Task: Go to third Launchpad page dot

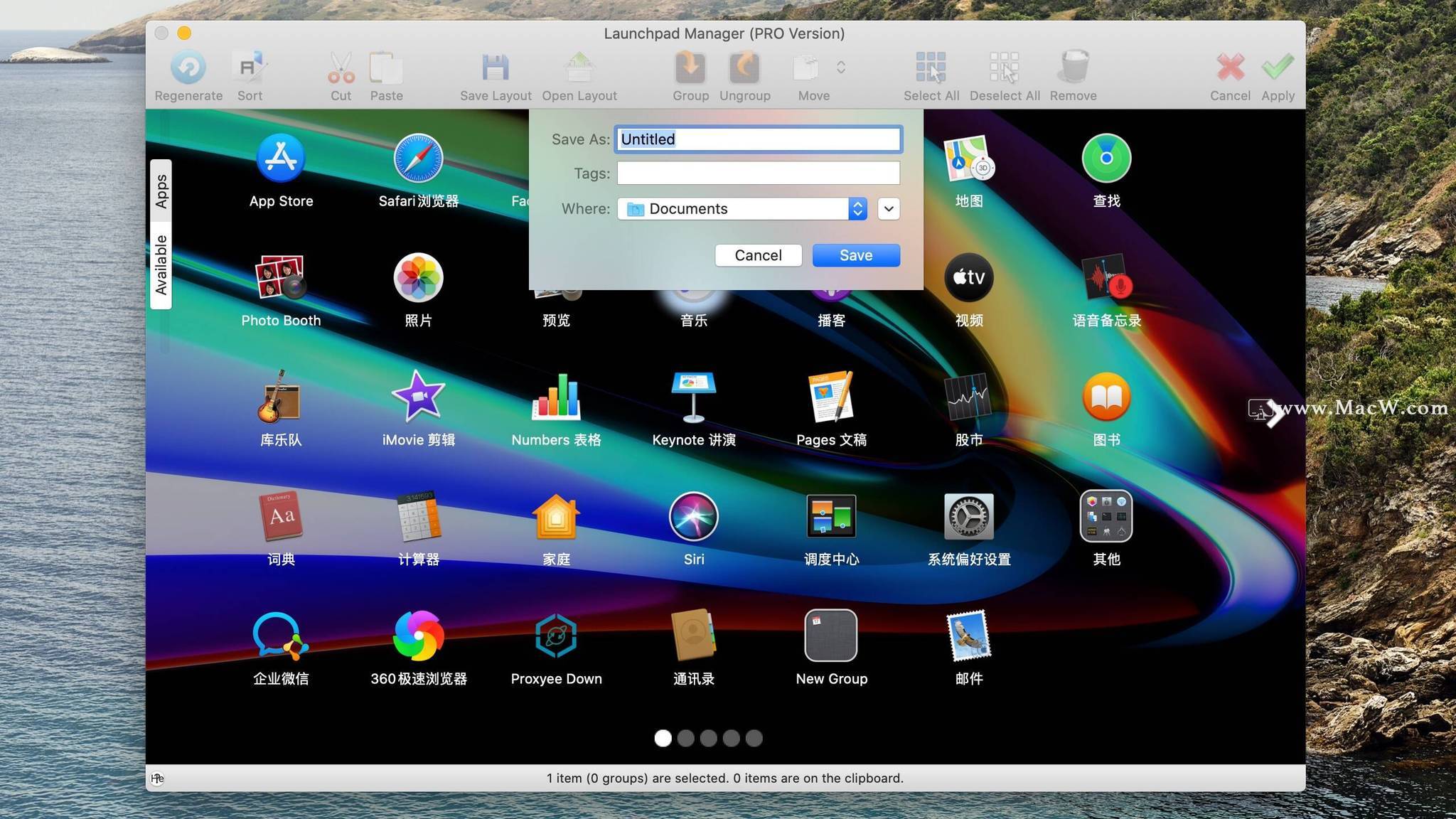Action: click(x=708, y=738)
